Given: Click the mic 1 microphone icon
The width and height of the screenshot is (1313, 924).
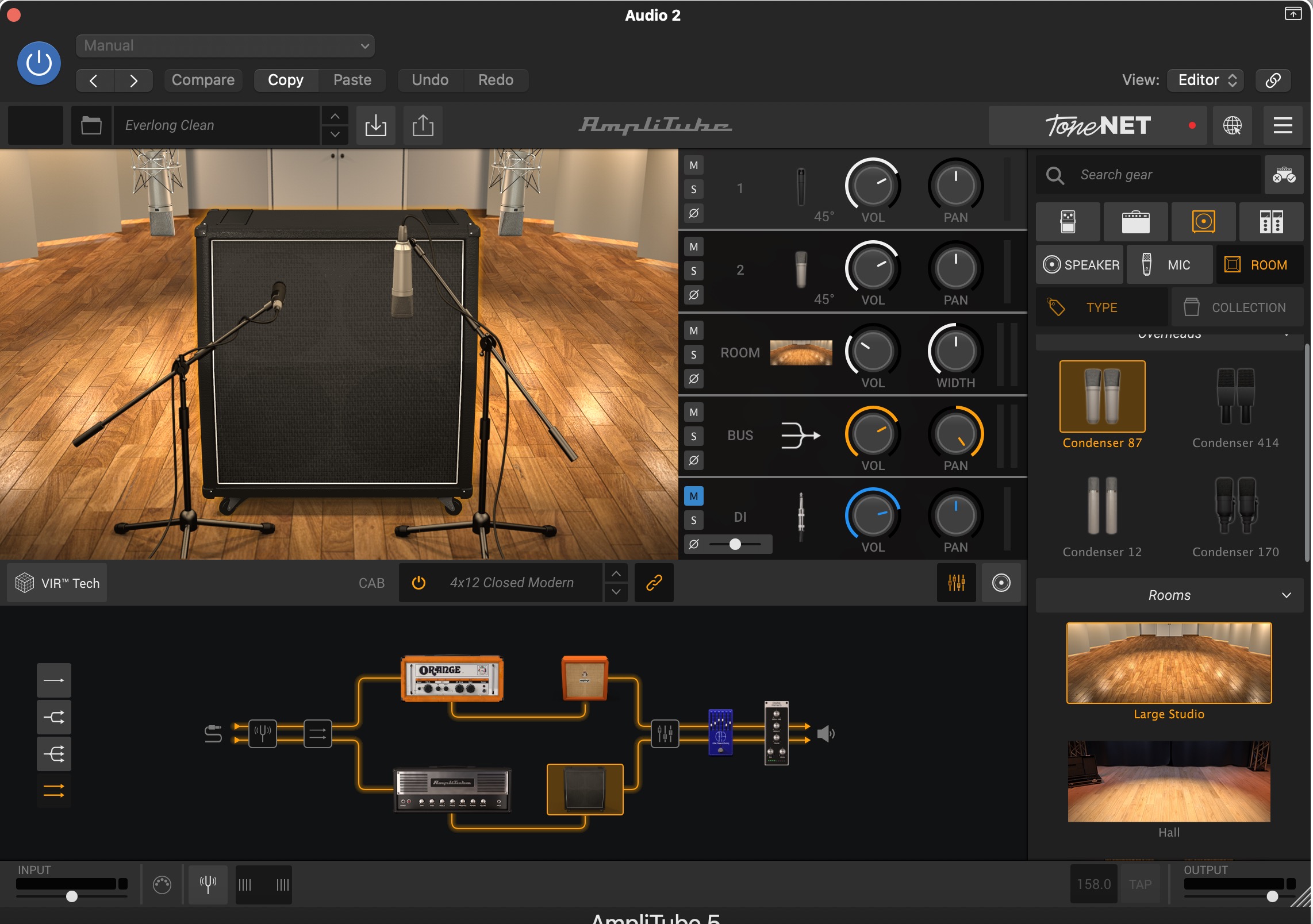Looking at the screenshot, I should coord(801,187).
